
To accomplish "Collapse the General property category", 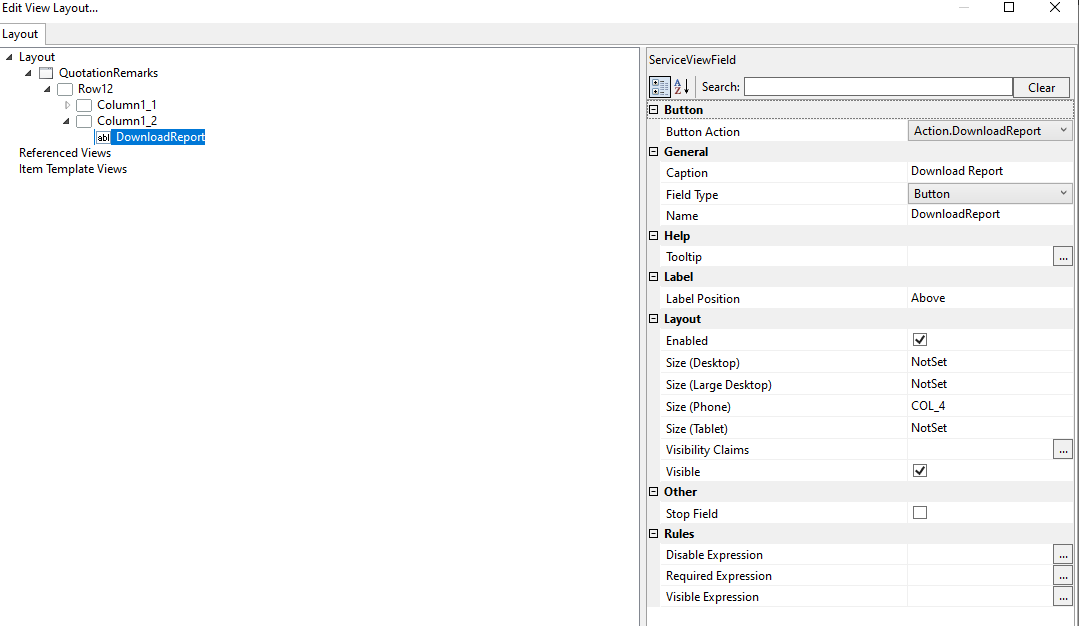I will (654, 152).
